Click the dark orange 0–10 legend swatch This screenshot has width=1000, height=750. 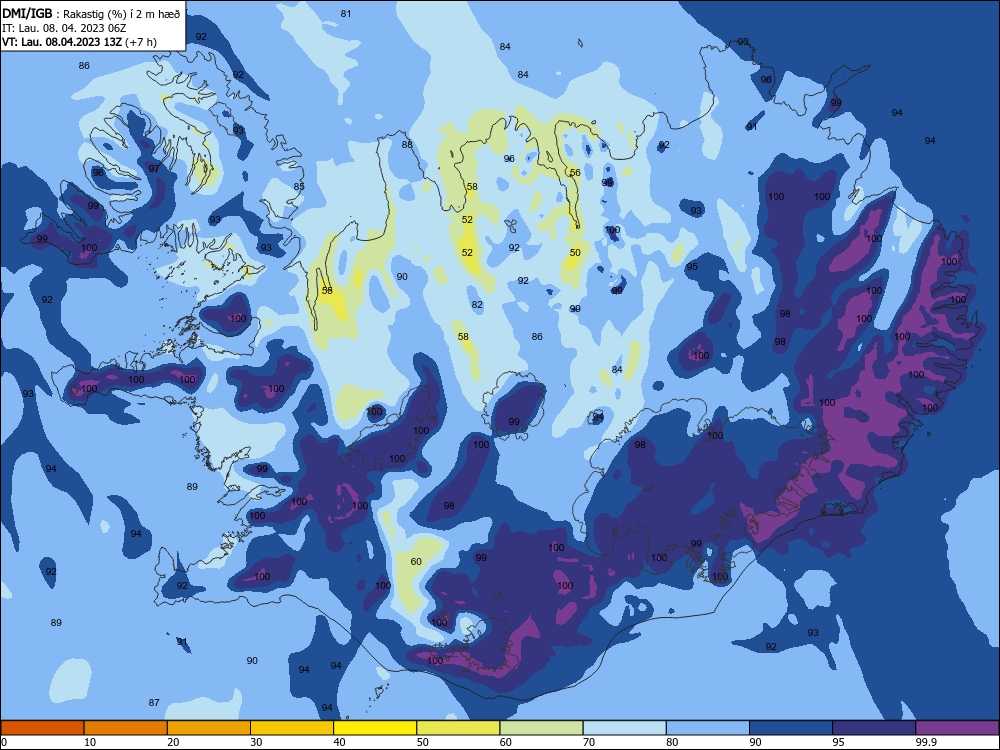tap(42, 728)
